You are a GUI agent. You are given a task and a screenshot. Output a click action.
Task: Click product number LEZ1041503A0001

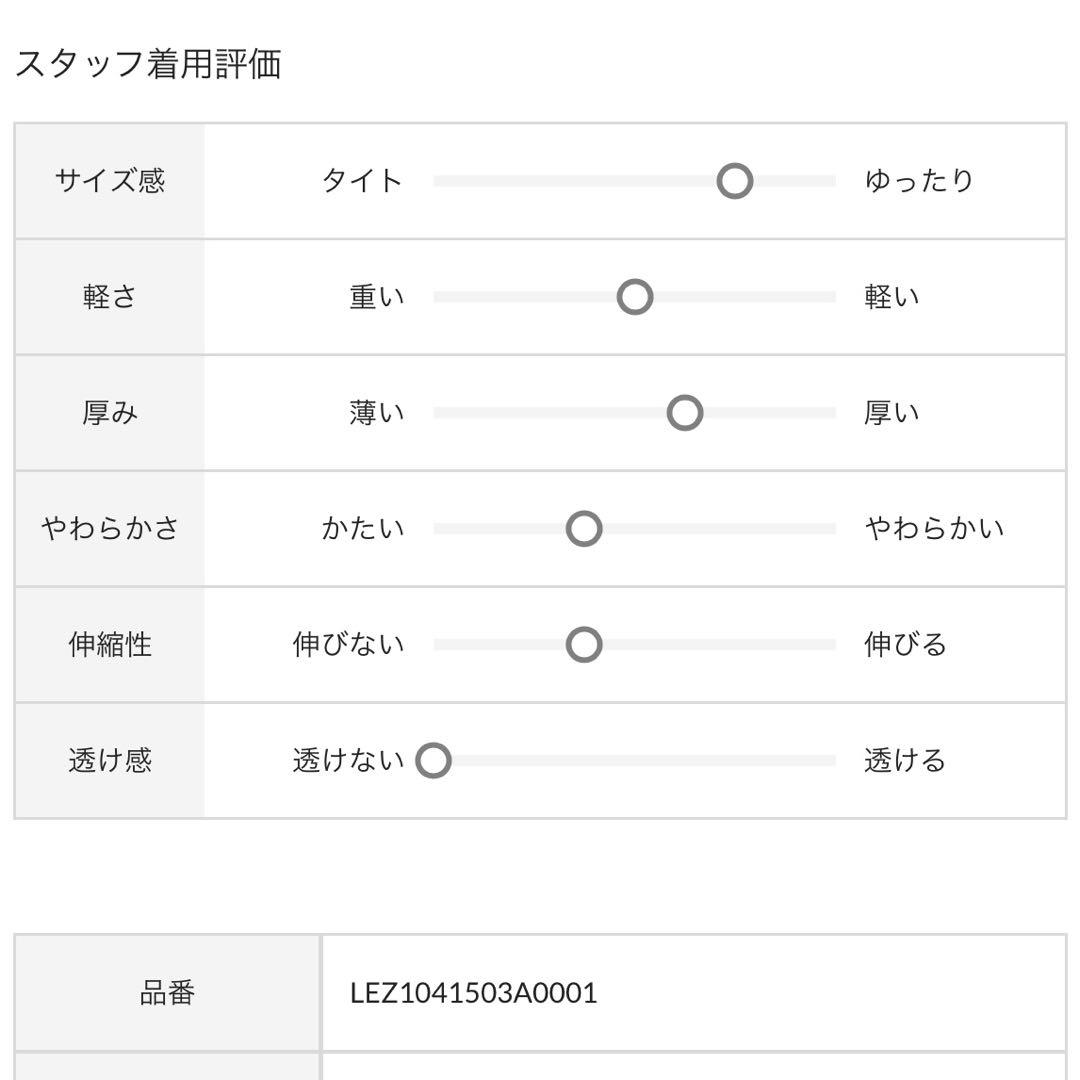tap(473, 993)
